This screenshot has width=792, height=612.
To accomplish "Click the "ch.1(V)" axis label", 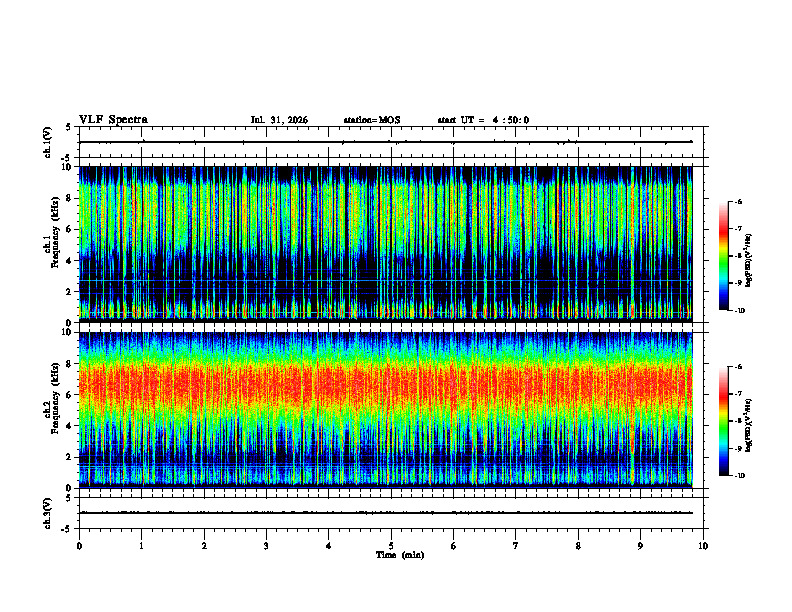I will point(48,142).
